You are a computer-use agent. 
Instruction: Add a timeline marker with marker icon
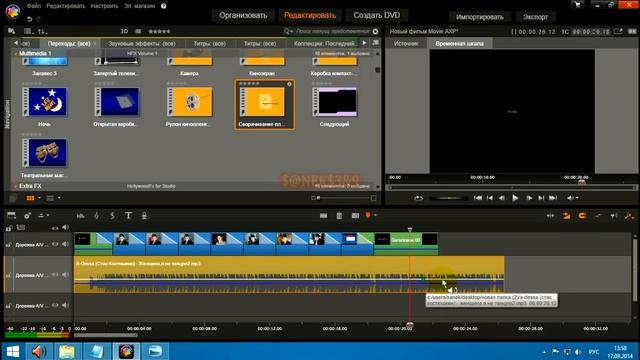click(x=368, y=215)
